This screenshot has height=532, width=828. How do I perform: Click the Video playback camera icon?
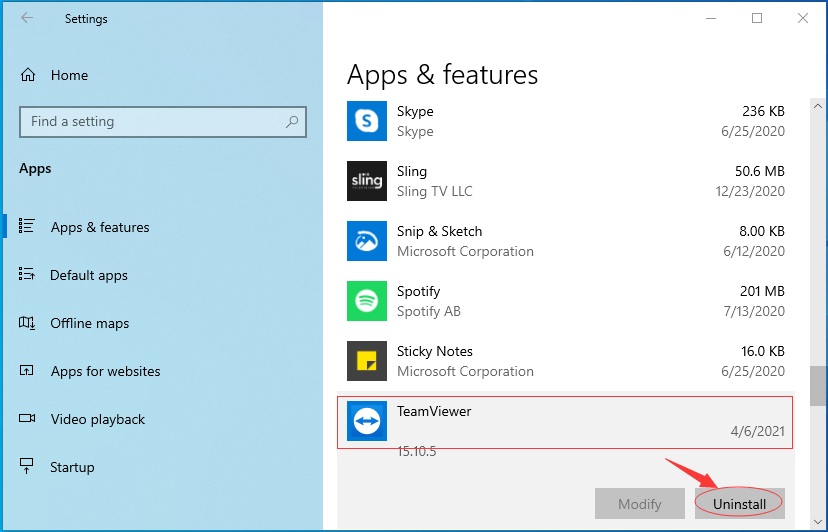(x=27, y=418)
